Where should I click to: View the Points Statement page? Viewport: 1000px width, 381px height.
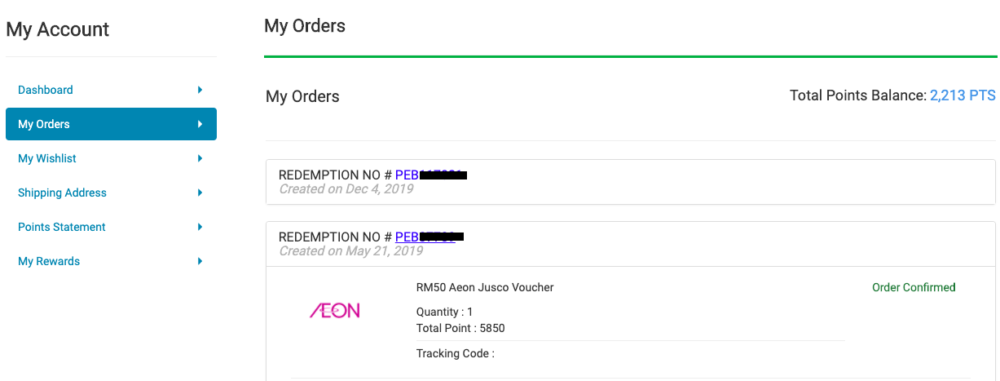111,227
